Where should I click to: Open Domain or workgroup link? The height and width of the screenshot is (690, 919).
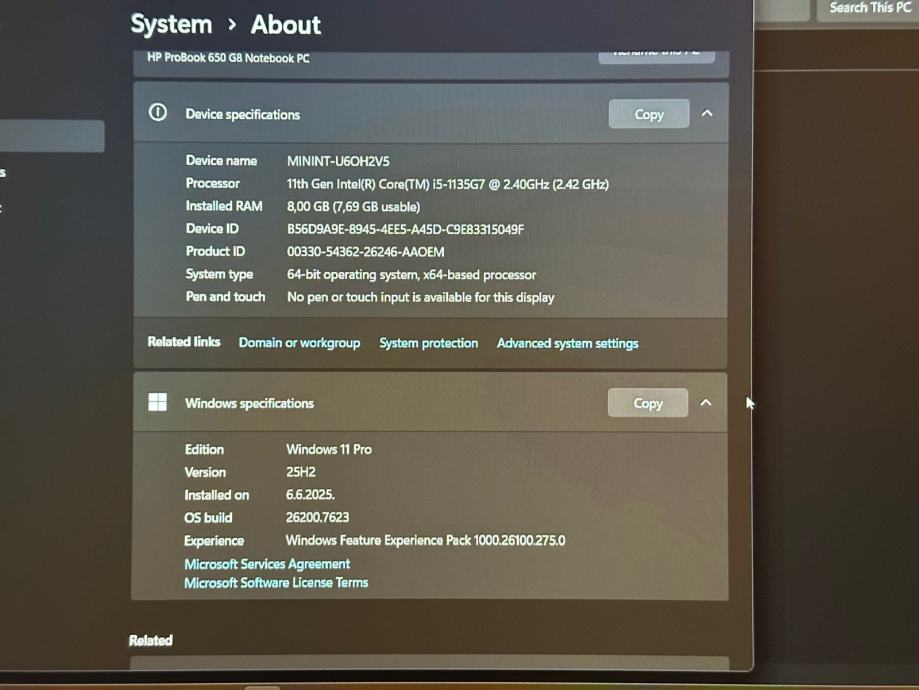(x=299, y=342)
